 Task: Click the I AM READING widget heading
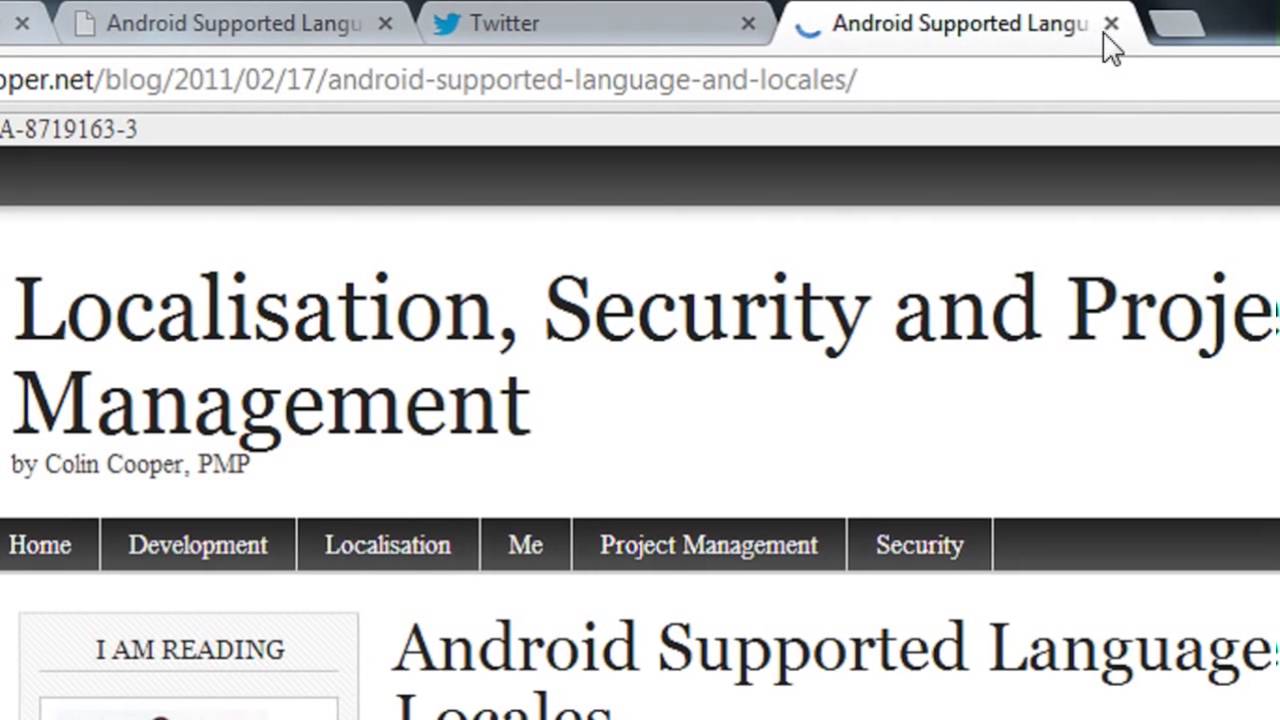(190, 650)
